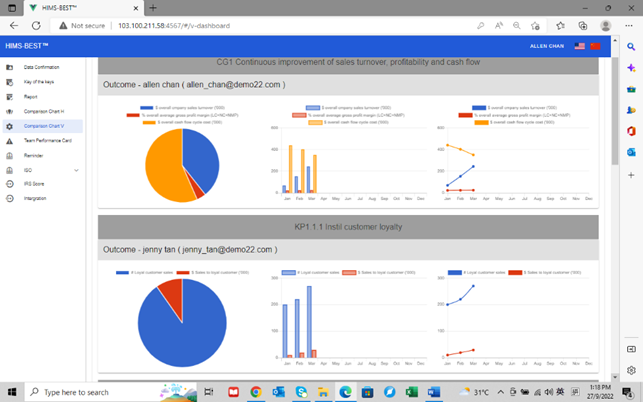Open the Reminder sidebar icon

(x=9, y=156)
